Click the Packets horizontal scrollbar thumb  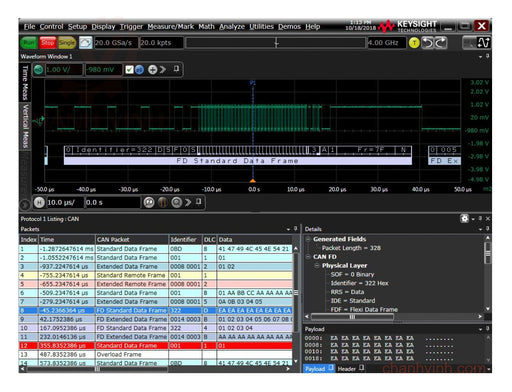point(97,369)
